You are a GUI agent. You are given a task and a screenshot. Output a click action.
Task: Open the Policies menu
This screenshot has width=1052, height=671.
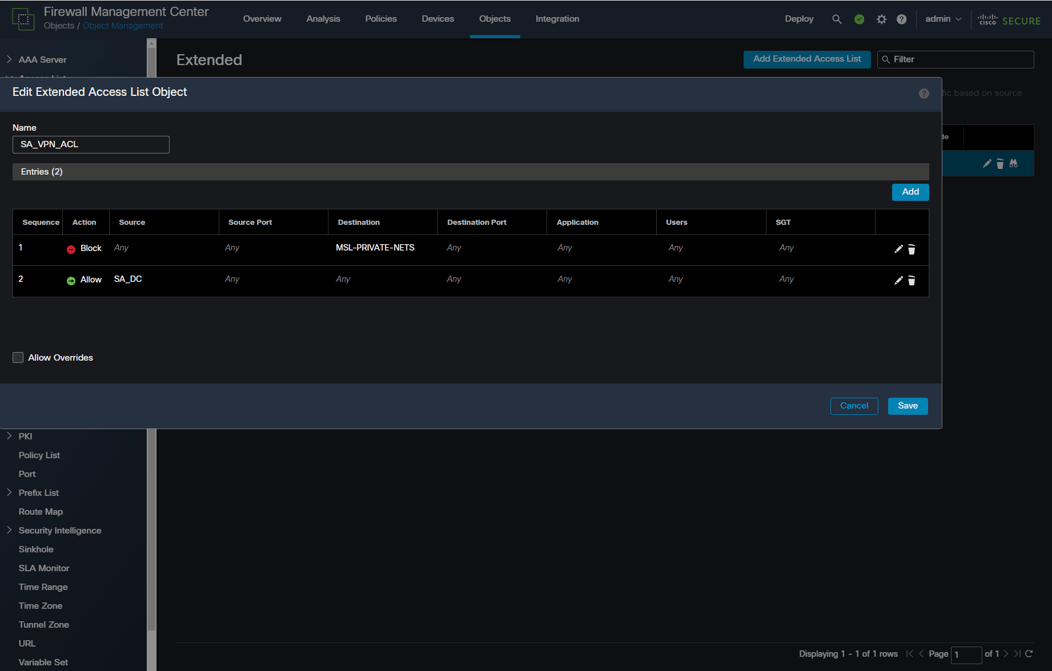381,19
